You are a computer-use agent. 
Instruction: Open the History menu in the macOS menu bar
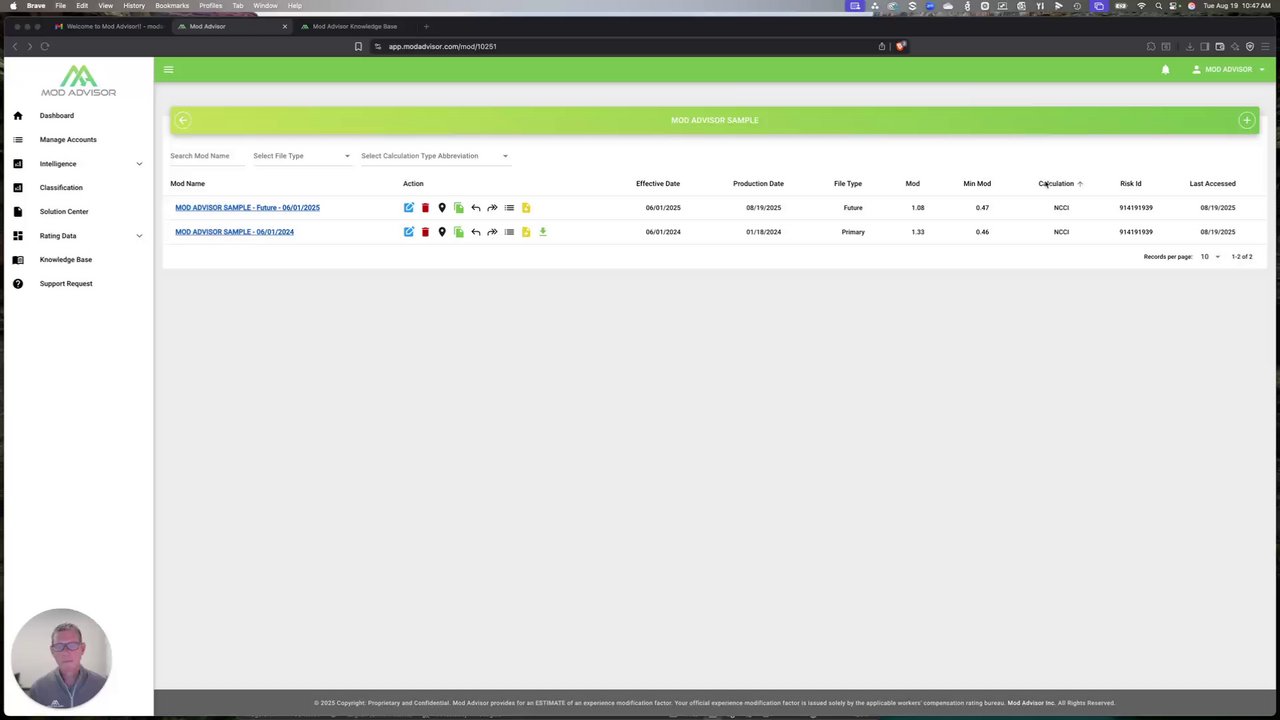pos(134,6)
